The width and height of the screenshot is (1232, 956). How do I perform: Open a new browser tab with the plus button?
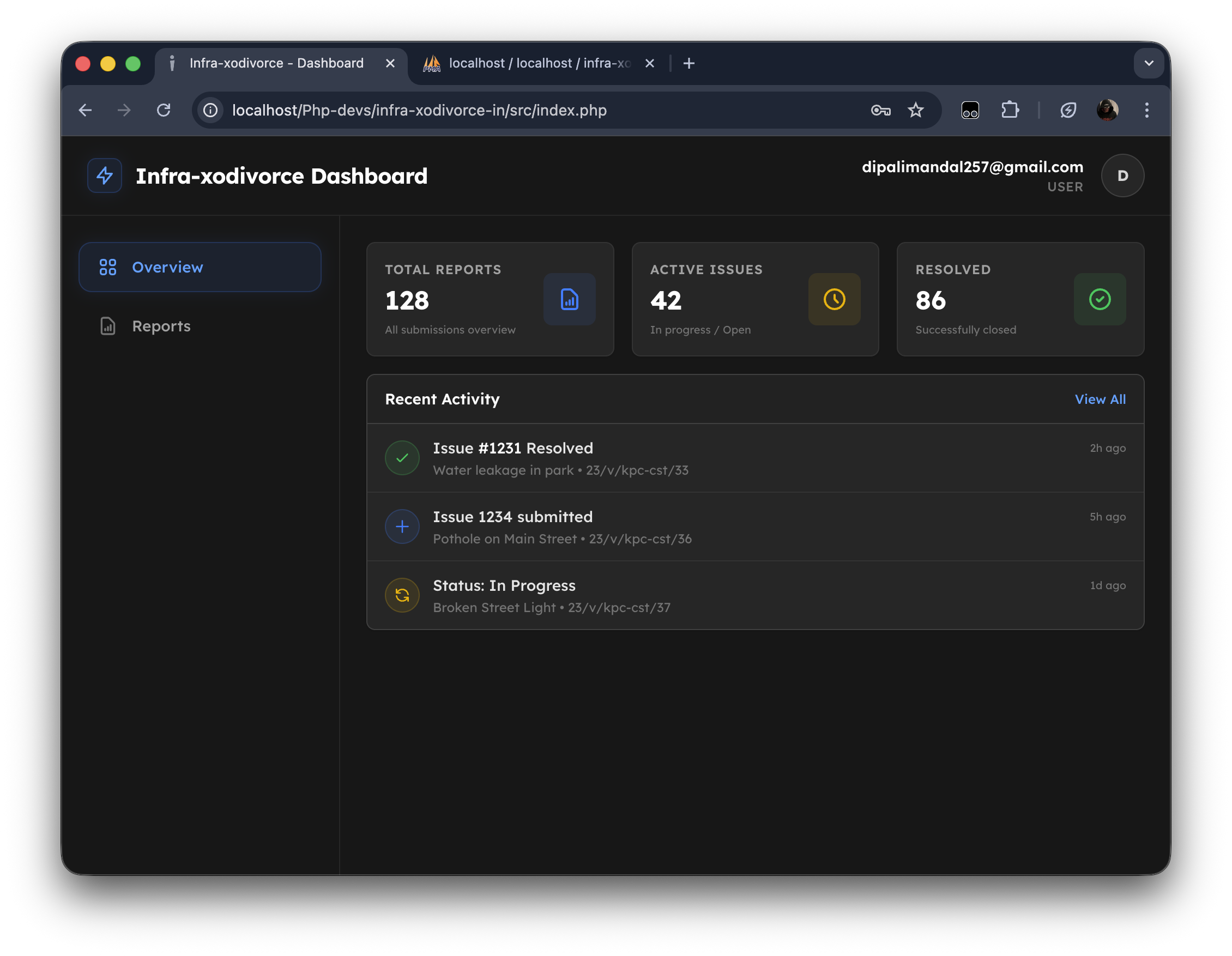(x=689, y=63)
